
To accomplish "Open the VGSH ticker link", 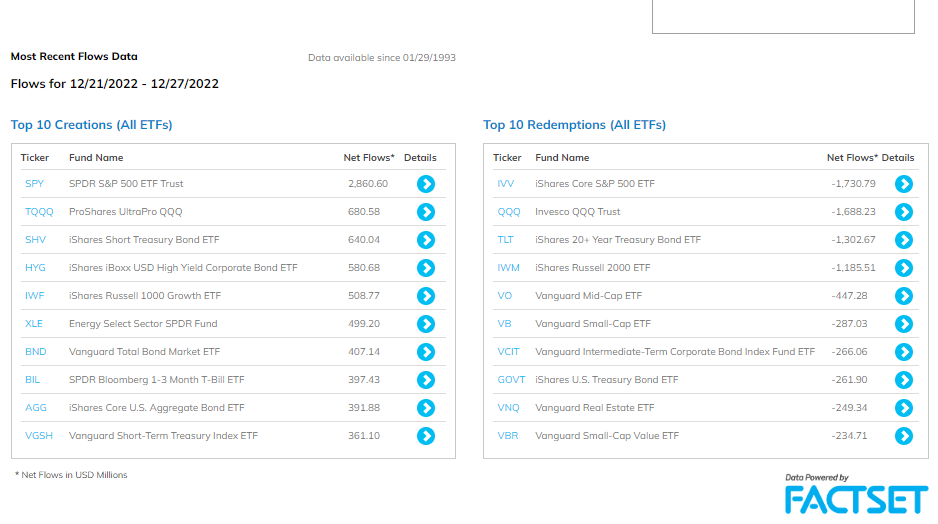I will (x=39, y=436).
